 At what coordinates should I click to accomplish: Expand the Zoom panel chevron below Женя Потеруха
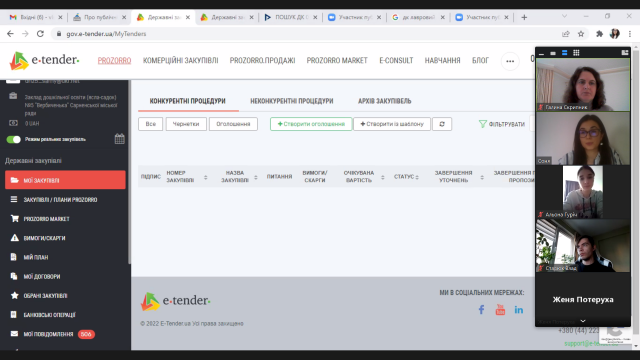coord(583,321)
